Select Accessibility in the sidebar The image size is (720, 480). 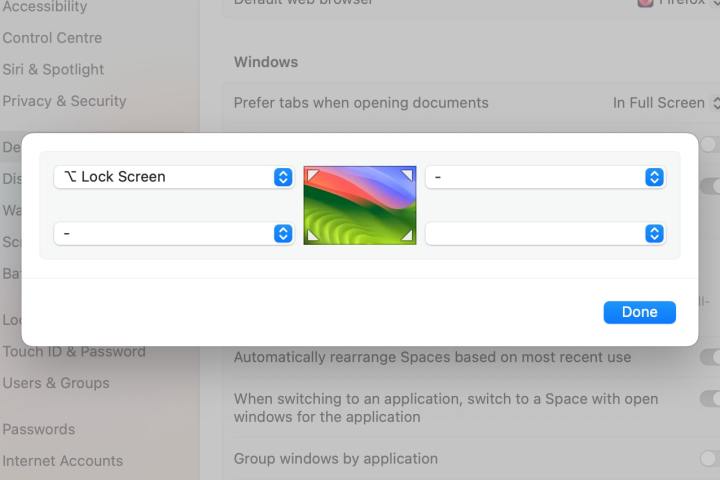click(x=45, y=6)
